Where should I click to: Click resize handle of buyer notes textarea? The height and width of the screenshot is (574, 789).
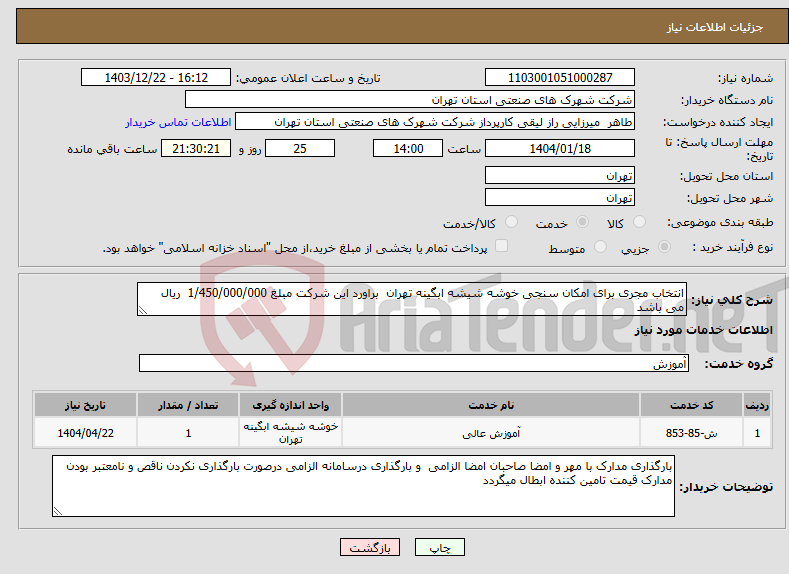58,512
